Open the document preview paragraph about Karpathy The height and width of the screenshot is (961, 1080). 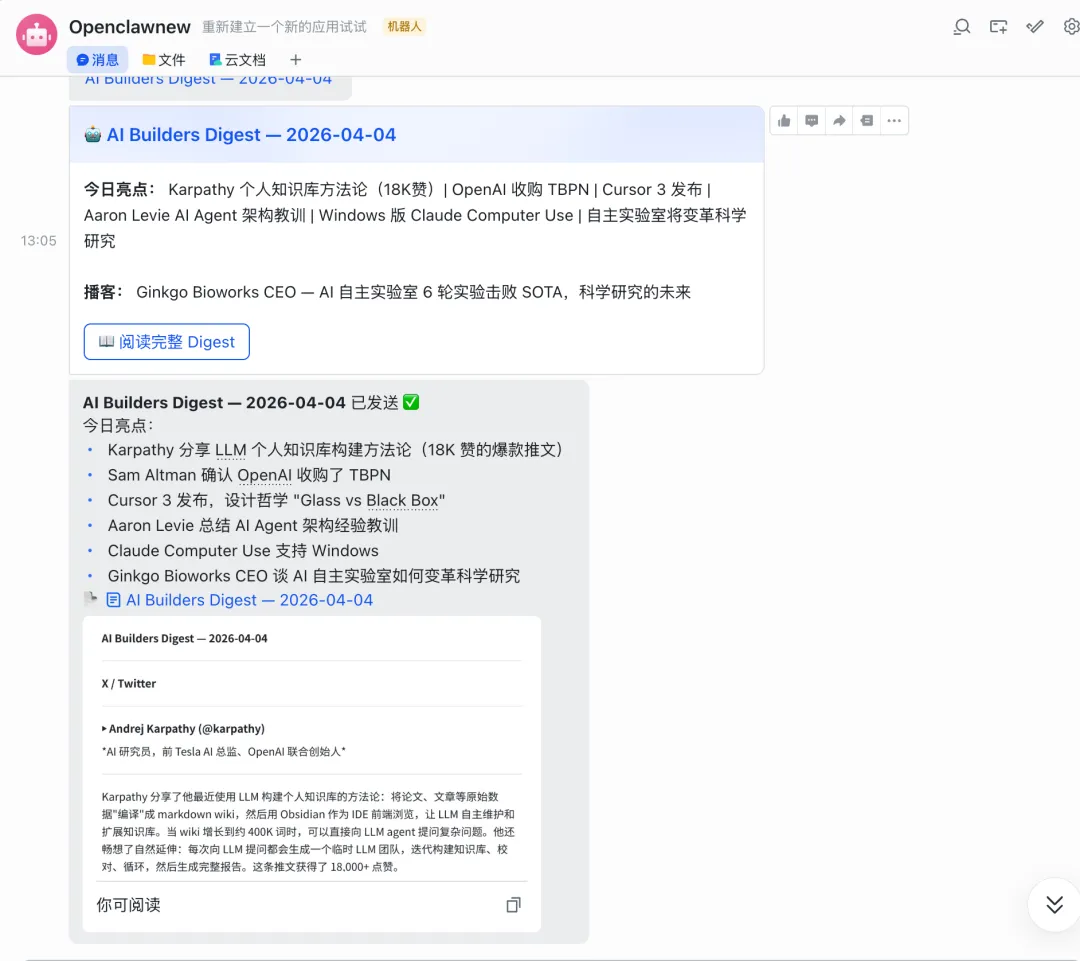pos(309,831)
